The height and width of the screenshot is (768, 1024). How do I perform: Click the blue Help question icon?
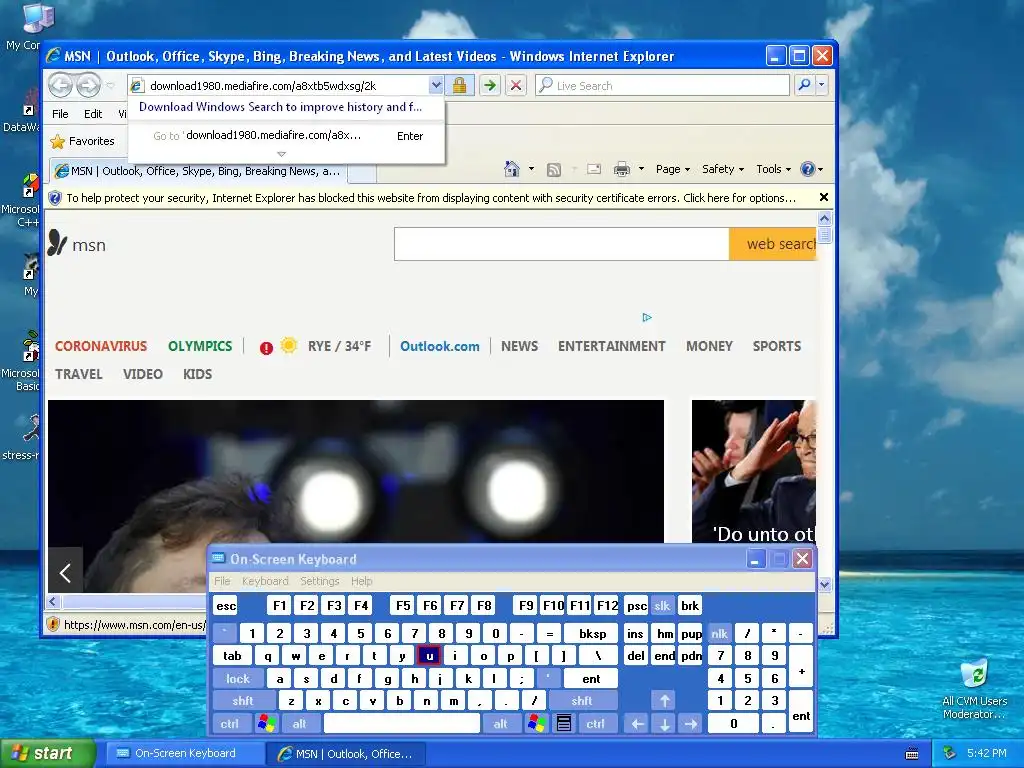tap(808, 169)
